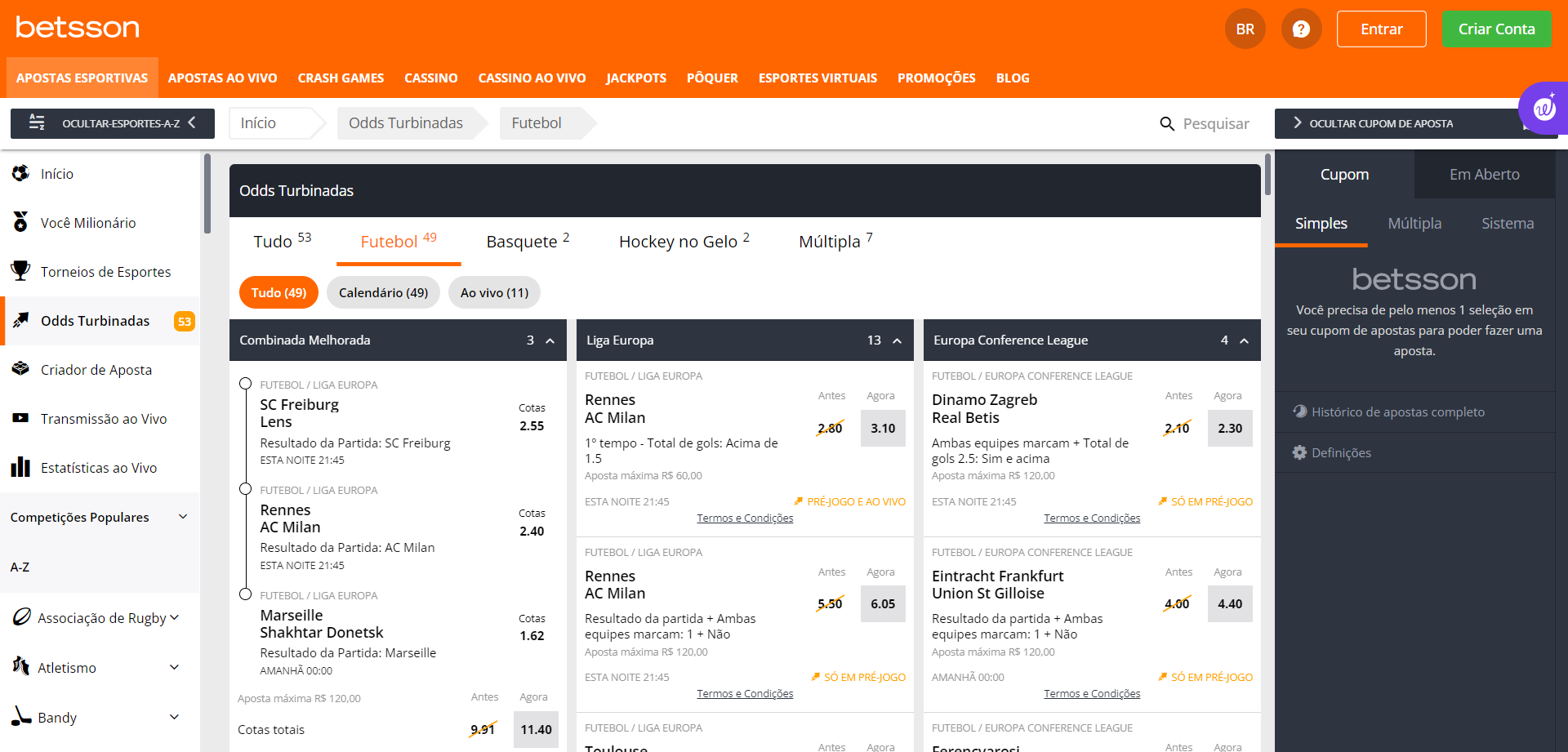
Task: Switch to Basquete tab
Action: pyautogui.click(x=528, y=241)
